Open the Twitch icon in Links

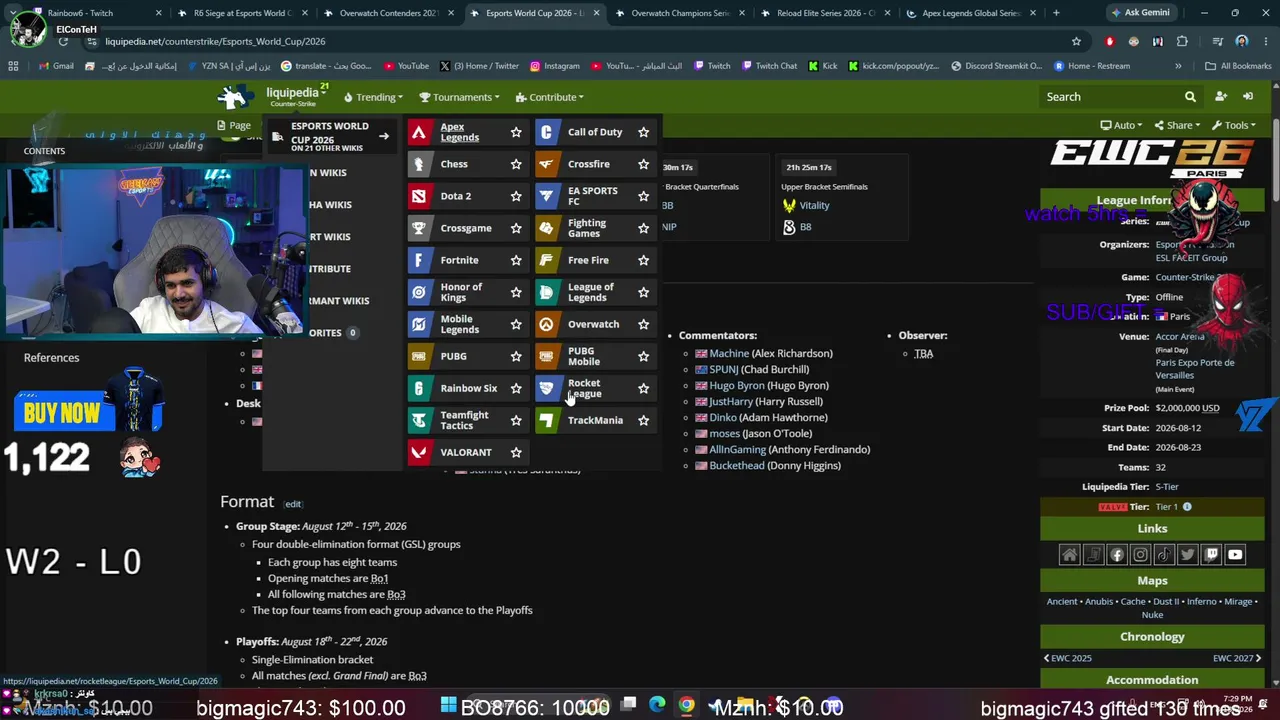tap(1211, 555)
